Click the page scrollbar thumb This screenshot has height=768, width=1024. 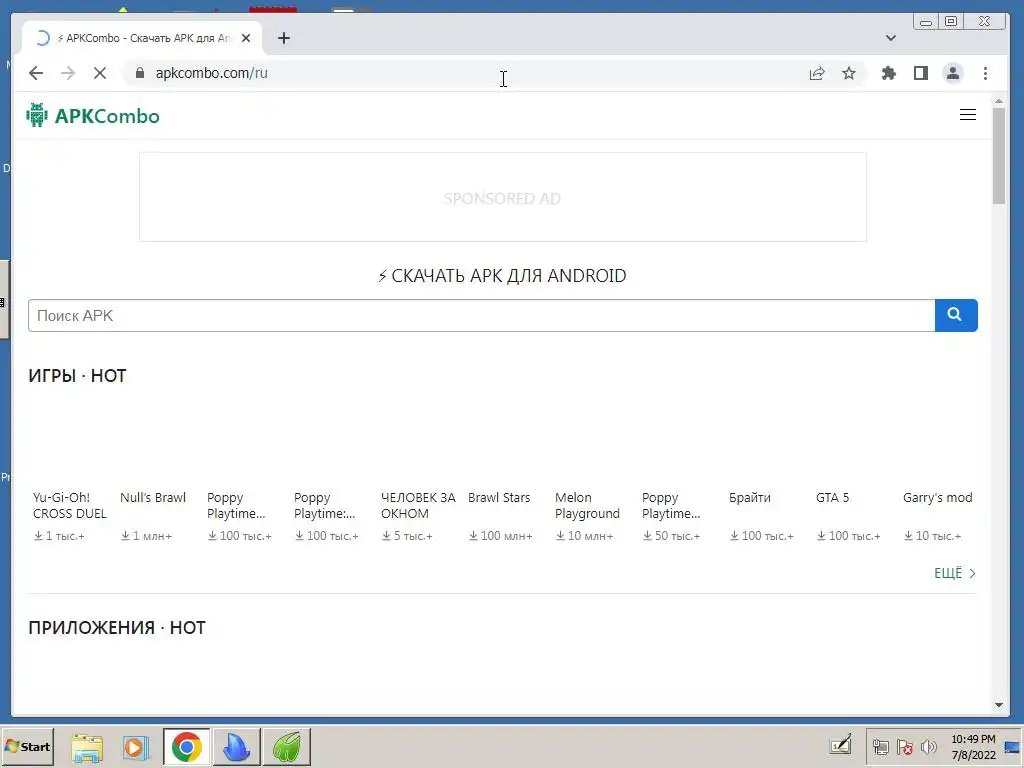(x=999, y=155)
